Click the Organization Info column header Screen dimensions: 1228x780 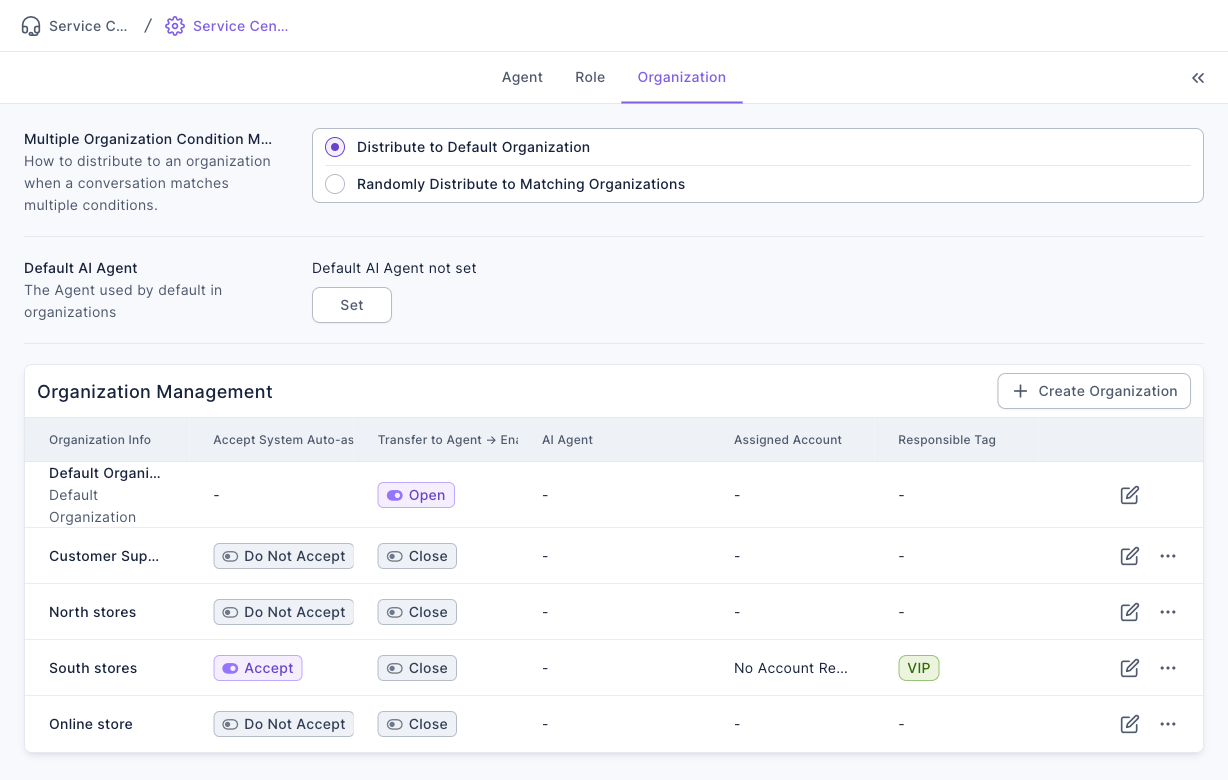pyautogui.click(x=100, y=440)
